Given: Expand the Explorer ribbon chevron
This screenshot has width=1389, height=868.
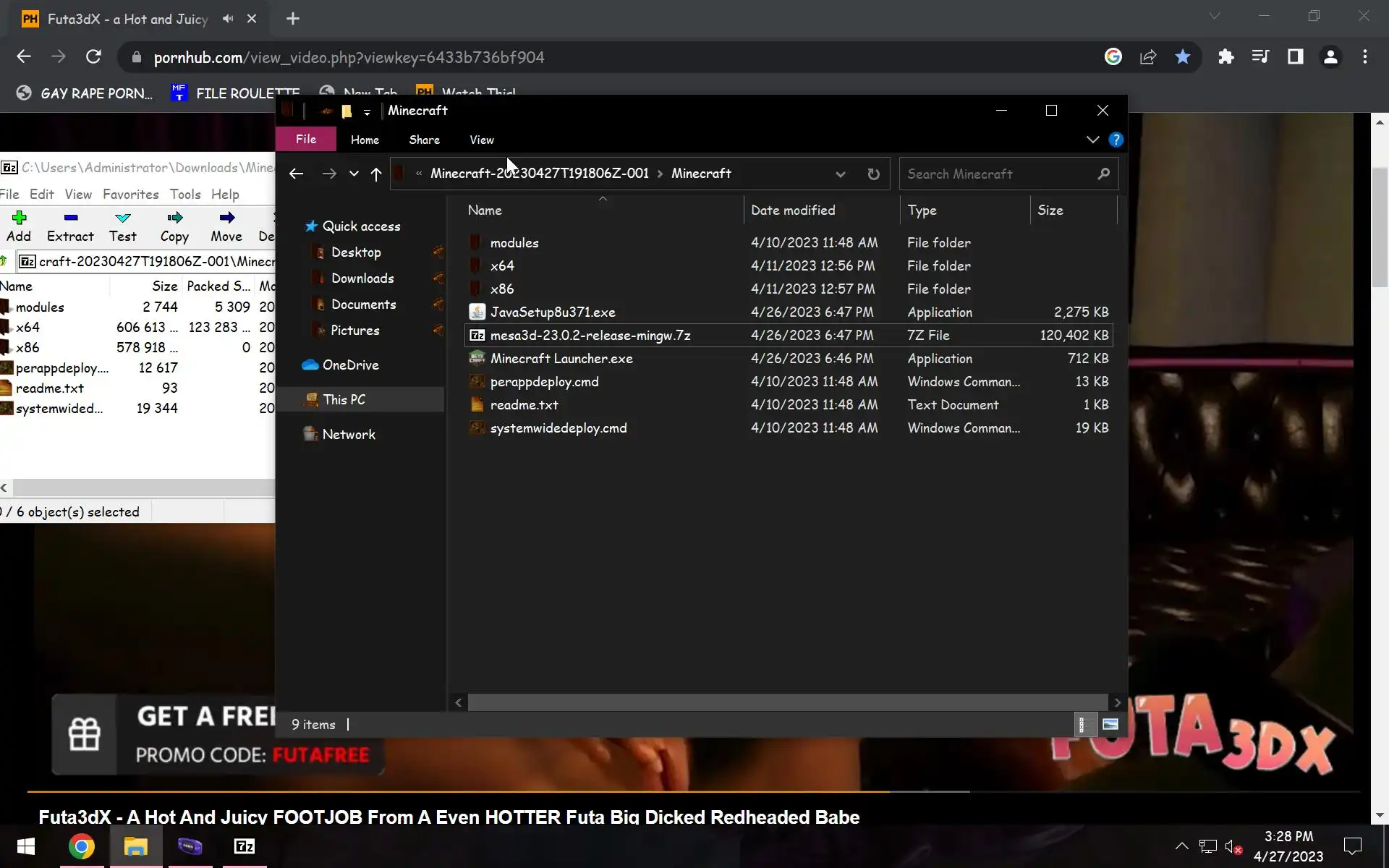Looking at the screenshot, I should point(1092,140).
